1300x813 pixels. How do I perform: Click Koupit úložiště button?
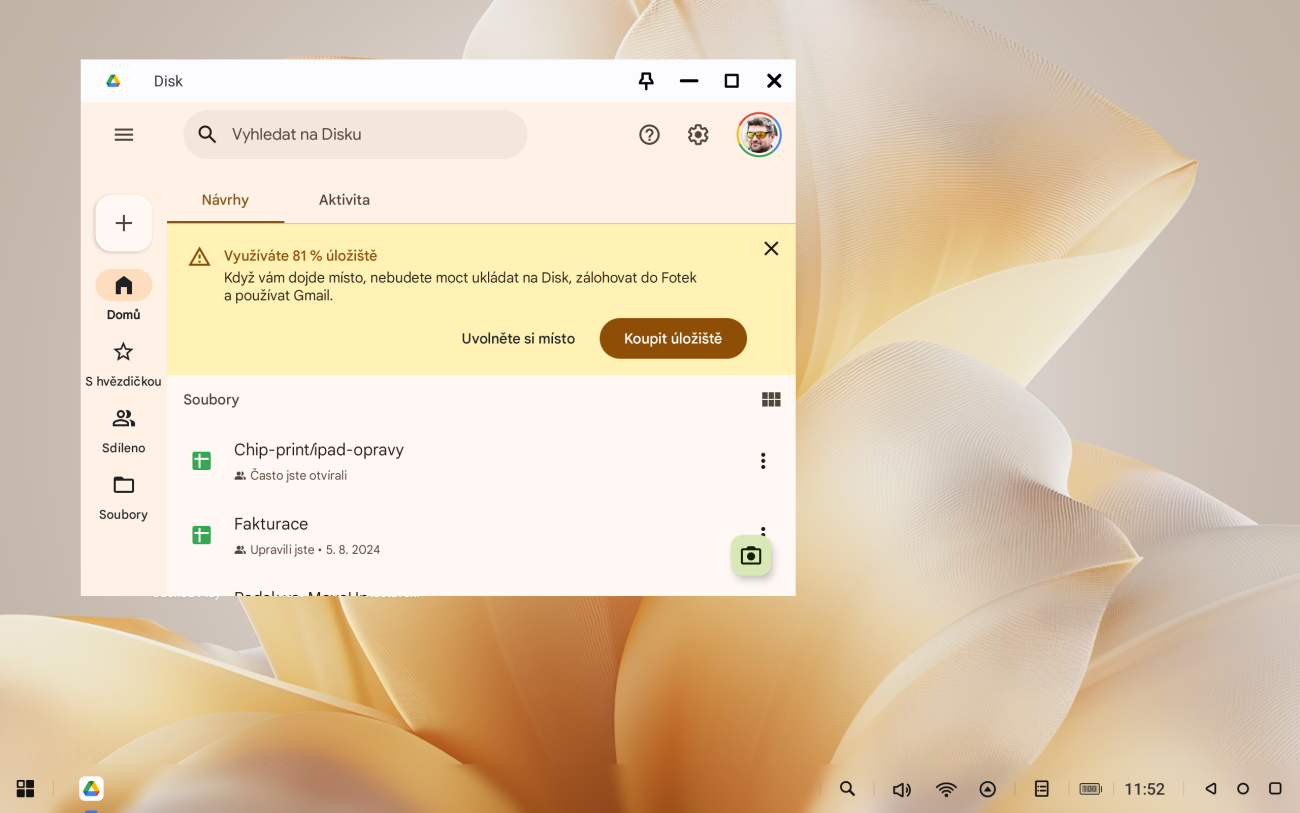[x=673, y=338]
